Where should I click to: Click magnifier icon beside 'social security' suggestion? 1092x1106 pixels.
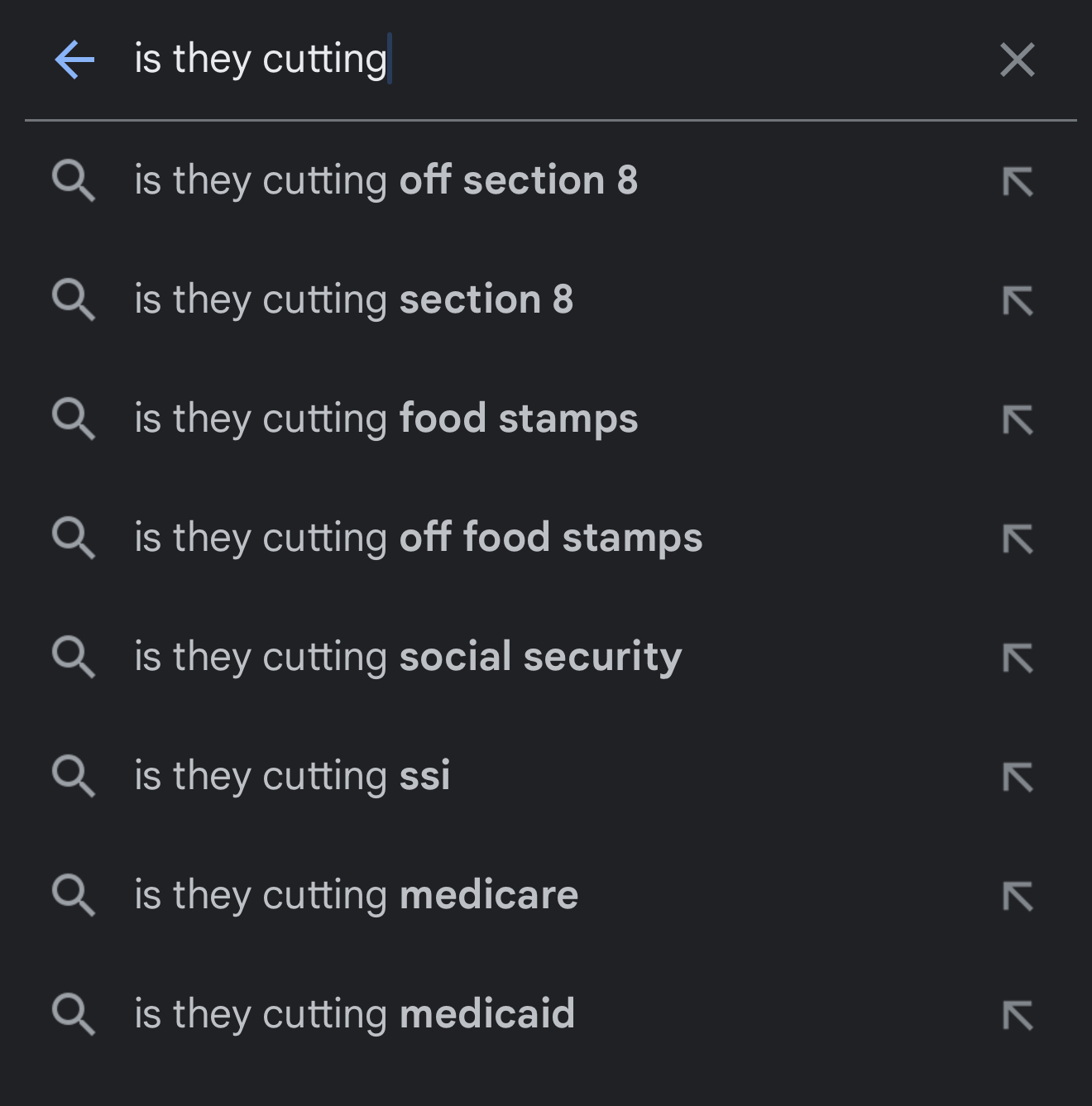pos(74,658)
